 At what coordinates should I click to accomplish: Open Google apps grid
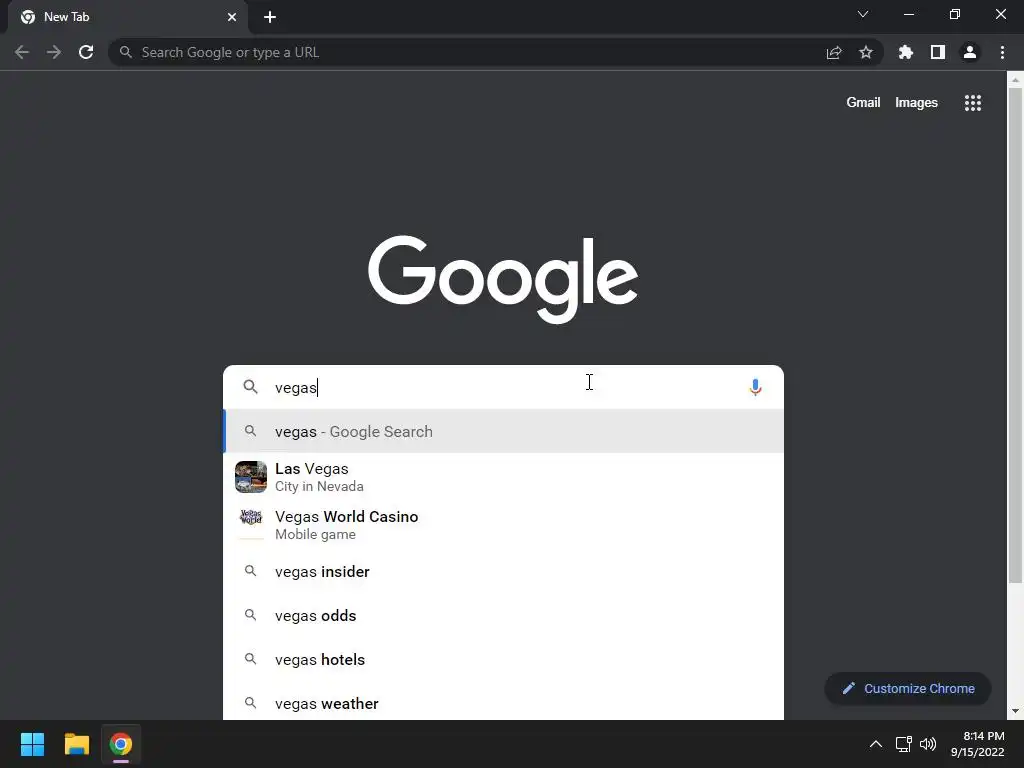[973, 103]
